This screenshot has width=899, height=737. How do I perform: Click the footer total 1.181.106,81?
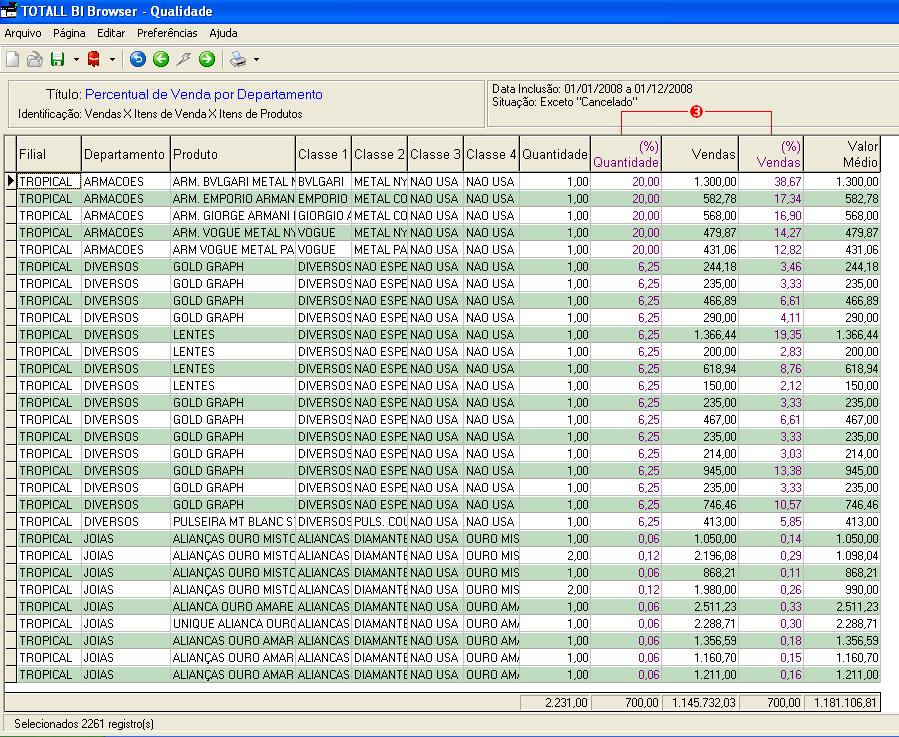coord(842,703)
